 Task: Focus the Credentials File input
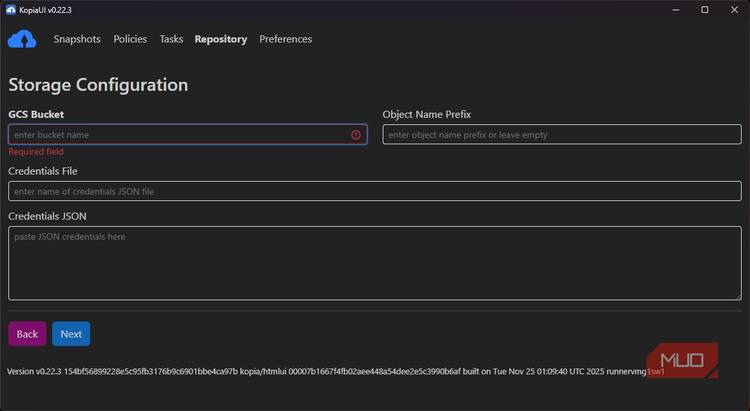[375, 191]
